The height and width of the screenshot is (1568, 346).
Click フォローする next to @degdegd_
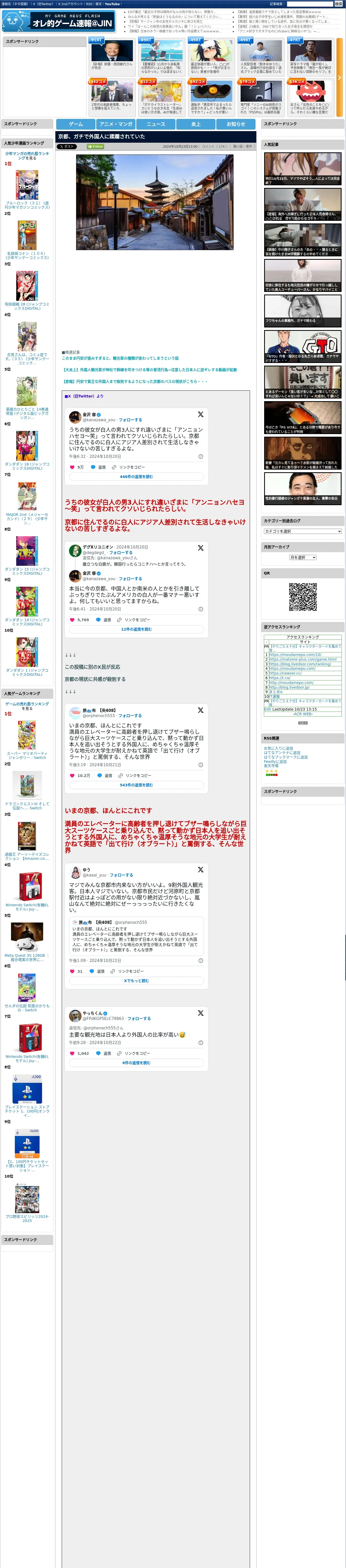[x=121, y=553]
